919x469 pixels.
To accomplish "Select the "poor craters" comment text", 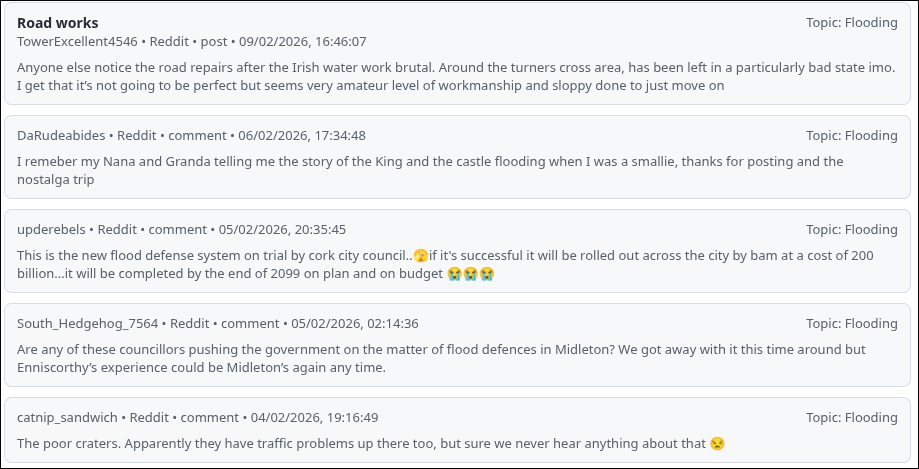I will 360,443.
